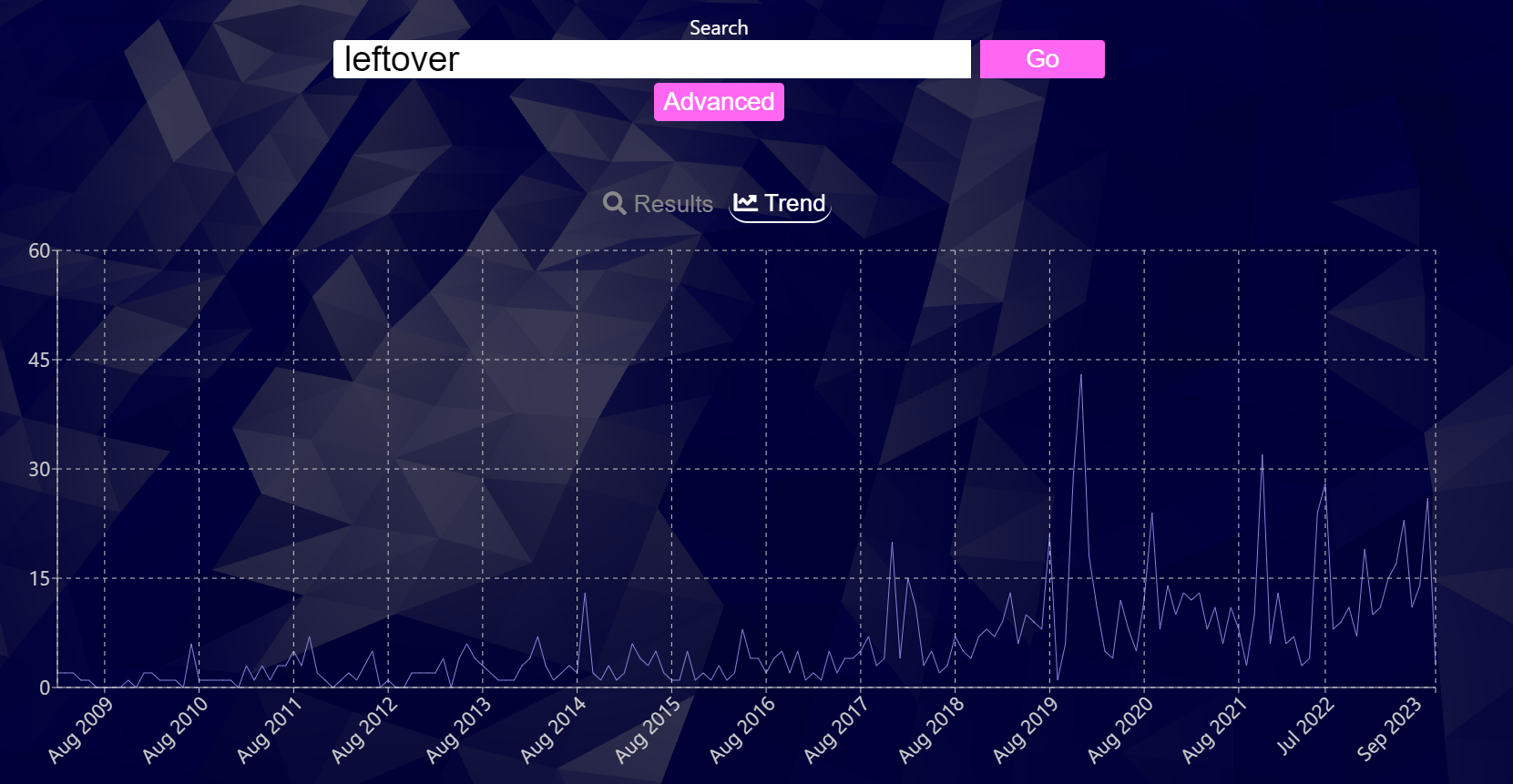Click the y-axis value 0
Image resolution: width=1513 pixels, height=784 pixels.
coord(45,687)
